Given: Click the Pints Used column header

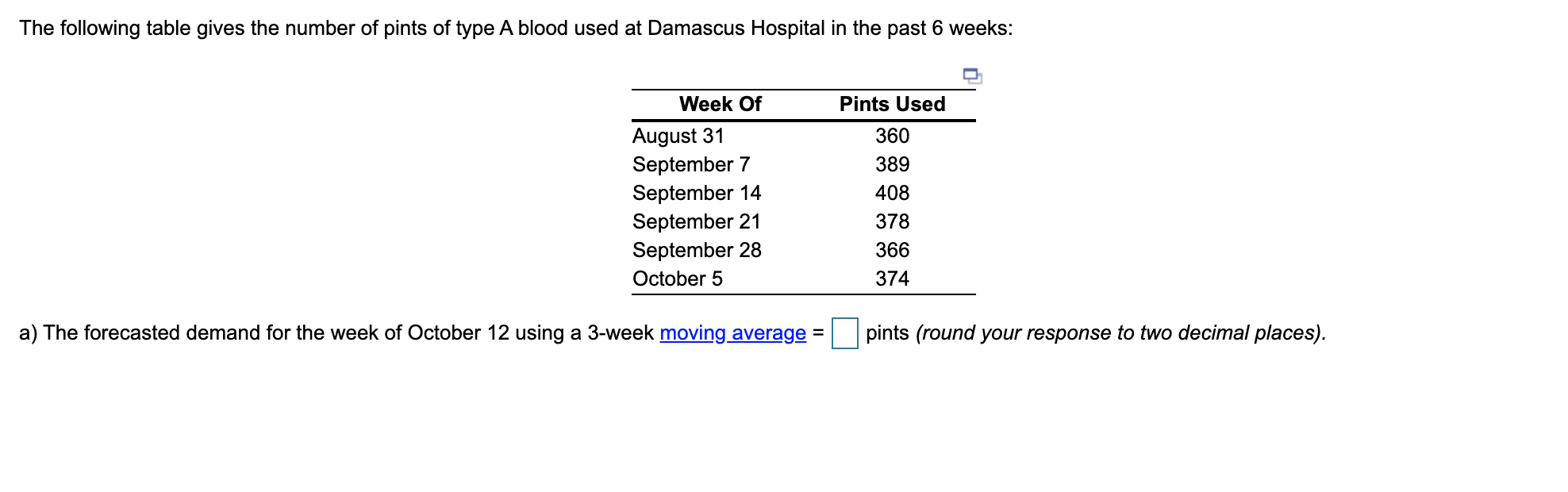Looking at the screenshot, I should (x=892, y=104).
